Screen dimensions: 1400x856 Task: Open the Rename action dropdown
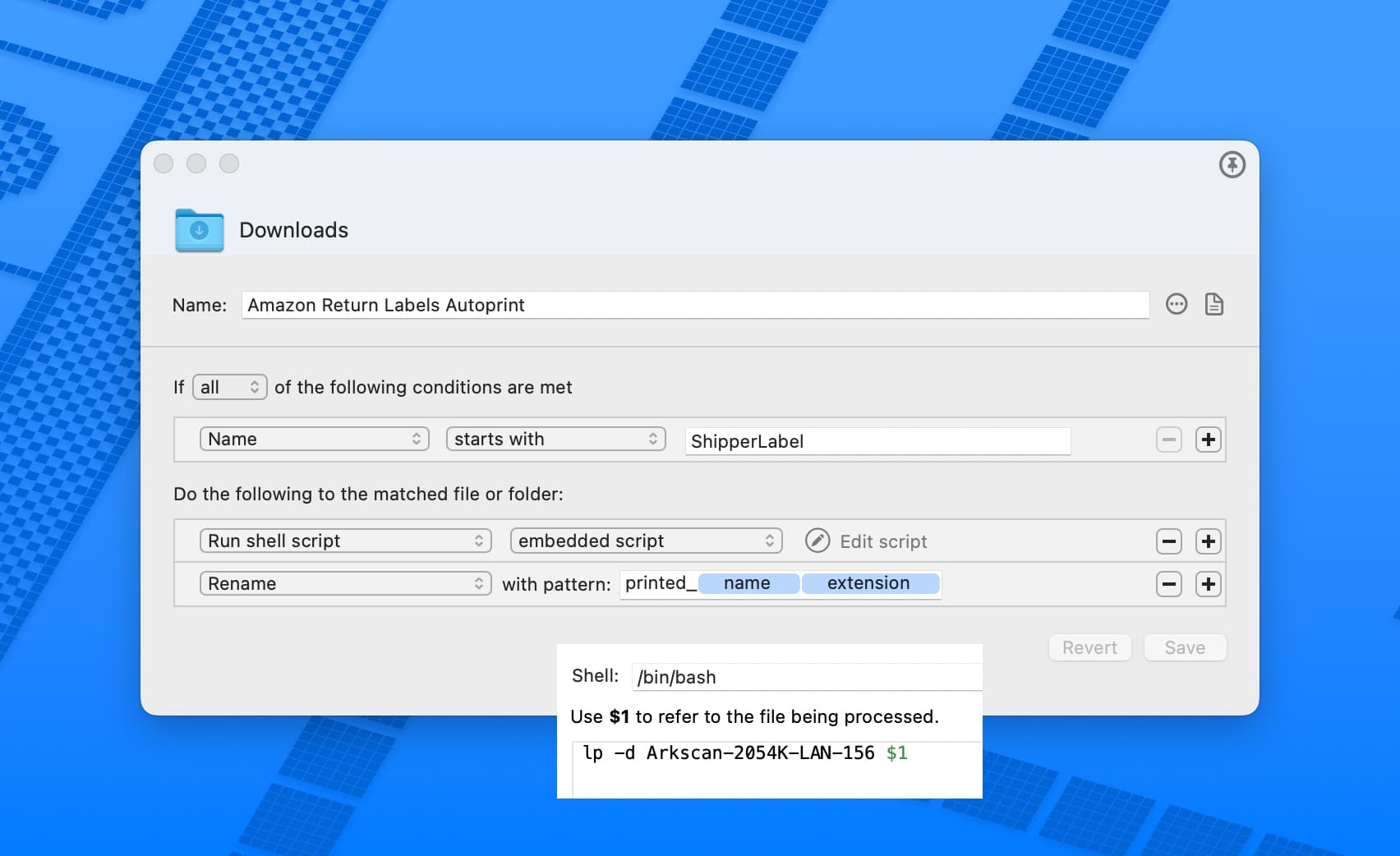point(345,584)
